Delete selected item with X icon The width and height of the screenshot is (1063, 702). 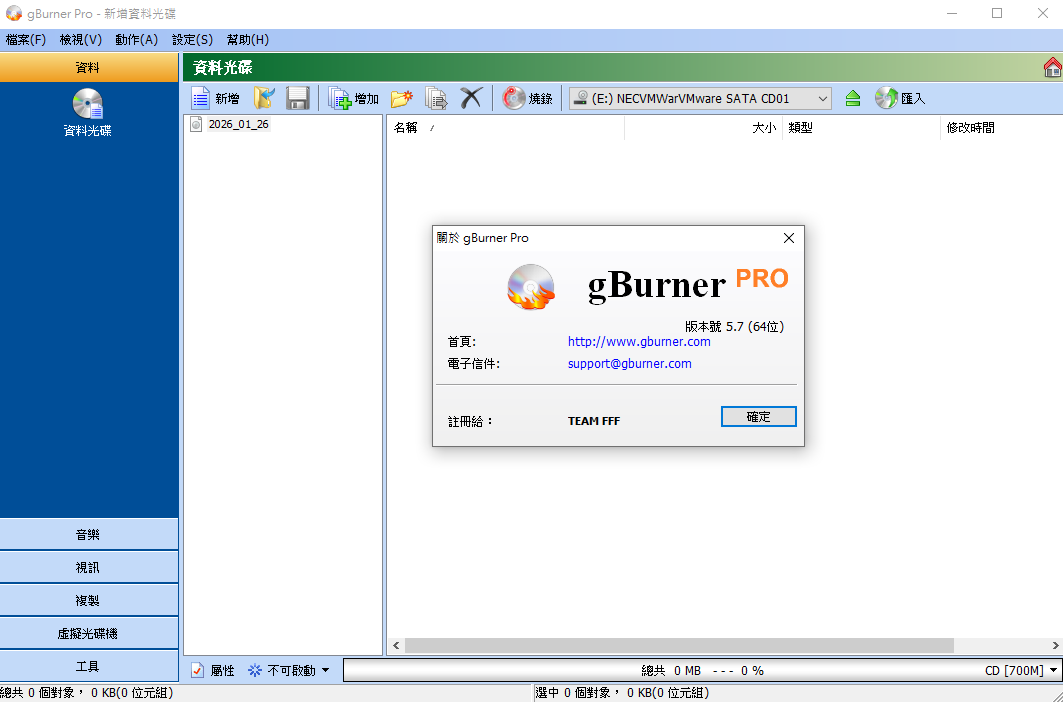pyautogui.click(x=470, y=98)
